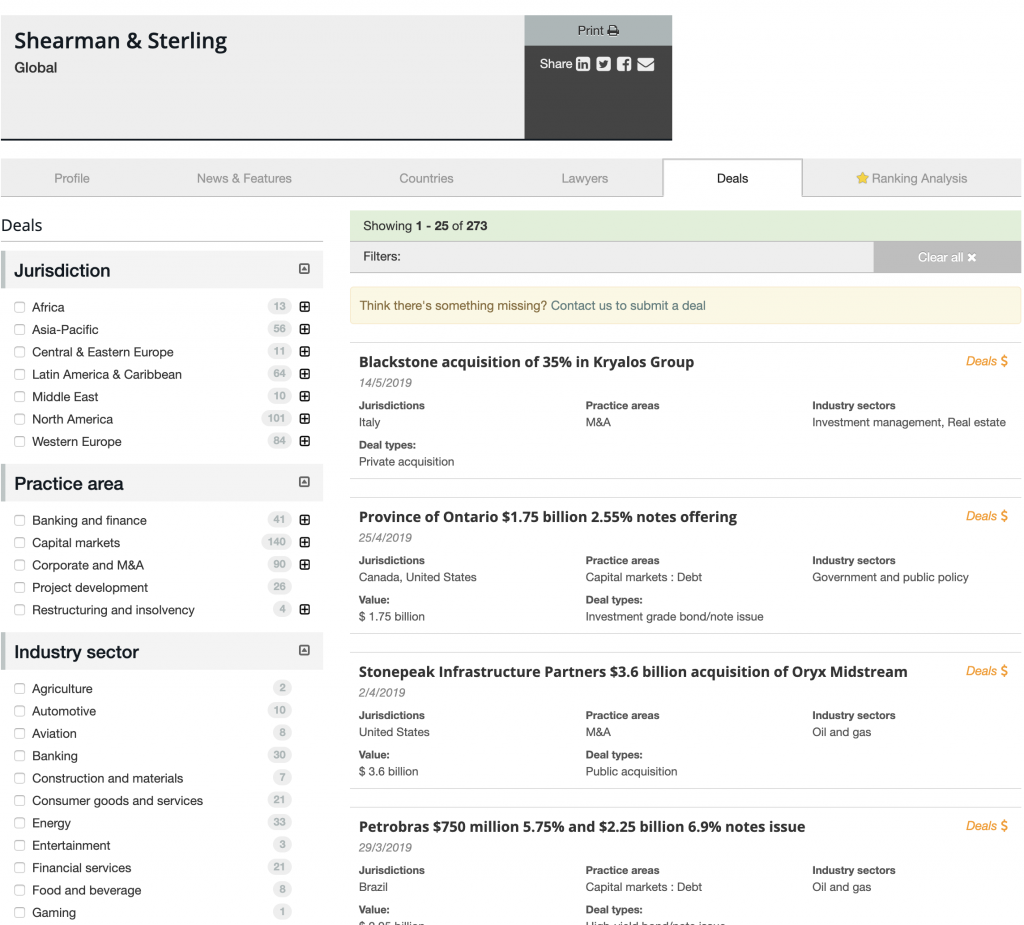1024x925 pixels.
Task: Collapse the Industry sector filter section
Action: tap(304, 651)
